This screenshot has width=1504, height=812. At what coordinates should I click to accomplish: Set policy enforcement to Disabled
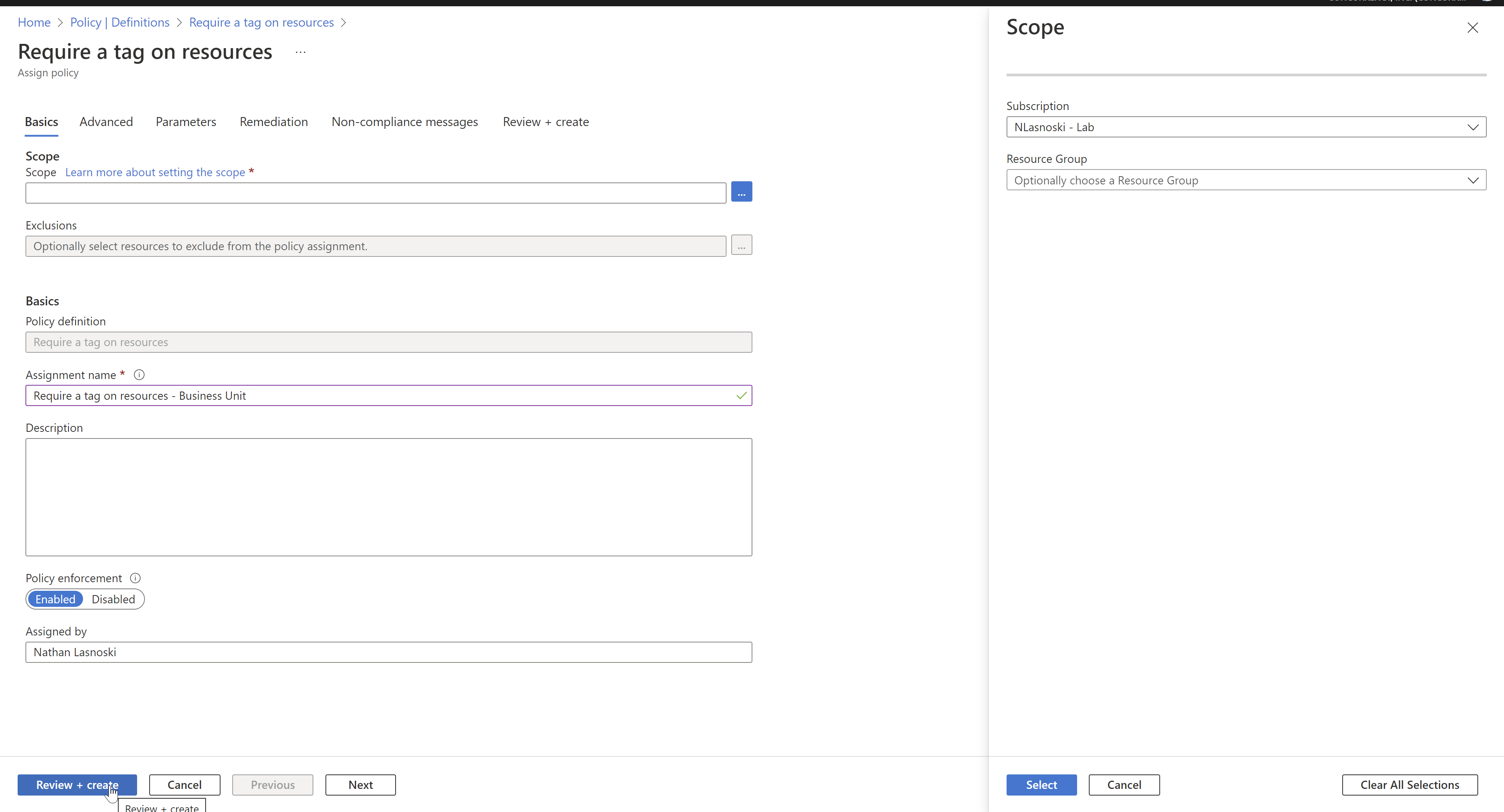[x=113, y=599]
